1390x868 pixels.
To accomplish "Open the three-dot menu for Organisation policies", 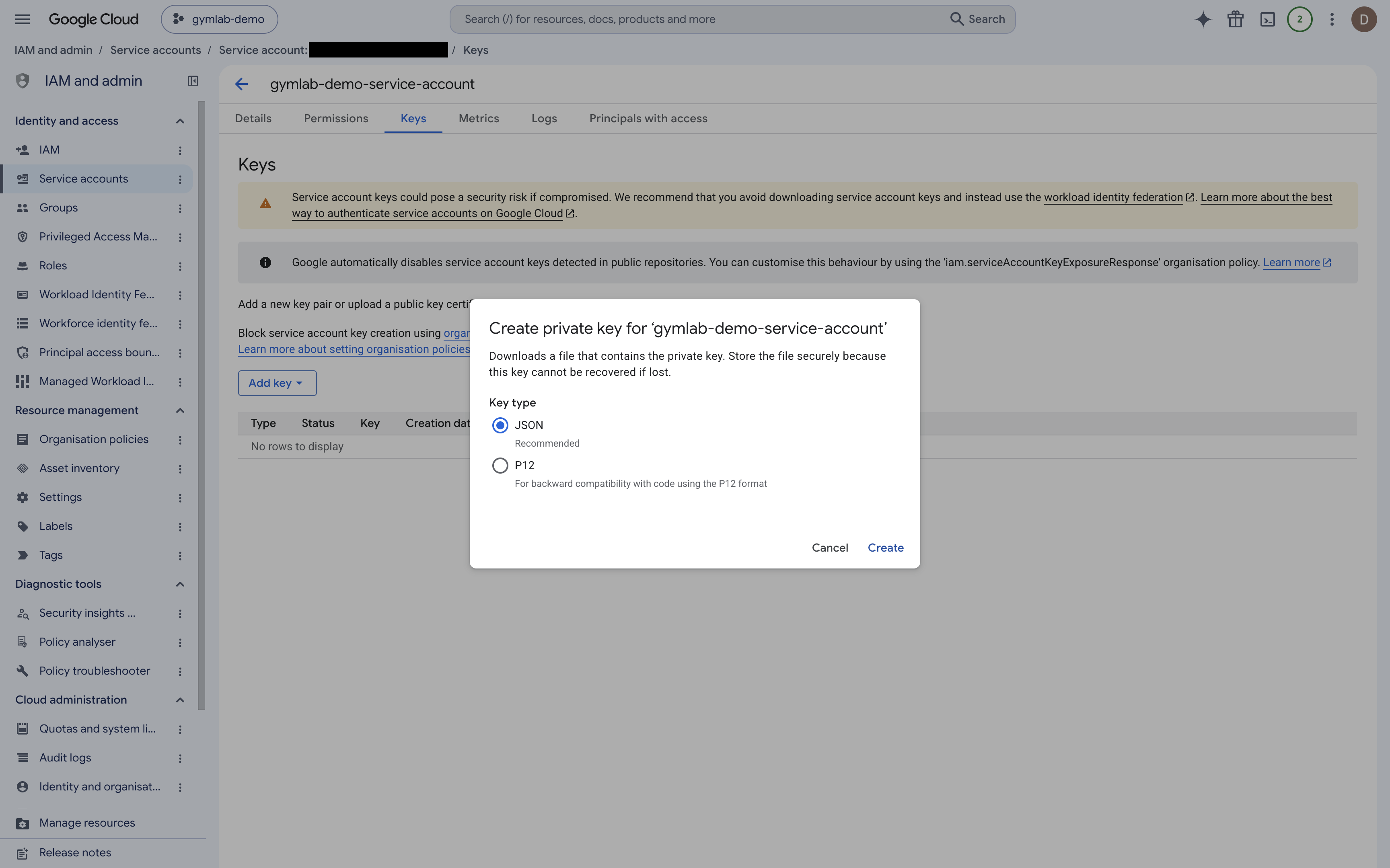I will [x=180, y=440].
